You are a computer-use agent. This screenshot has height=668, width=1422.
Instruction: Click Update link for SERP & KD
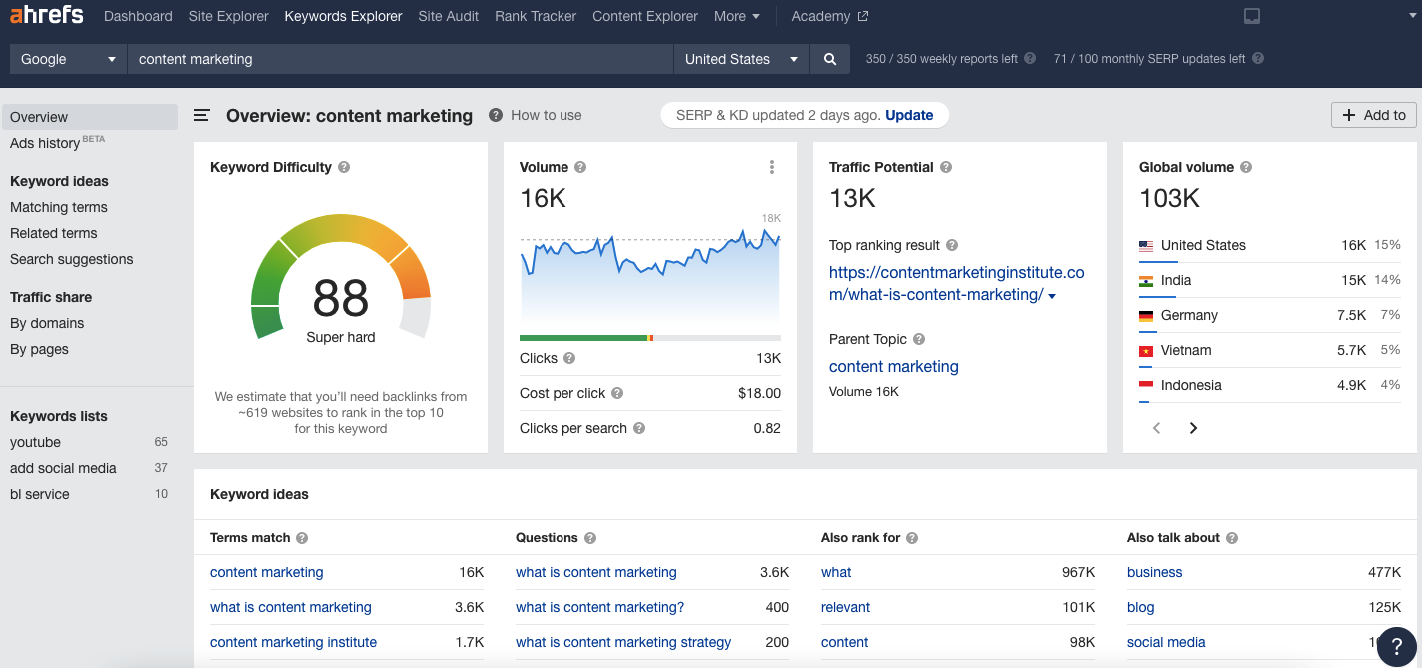909,115
